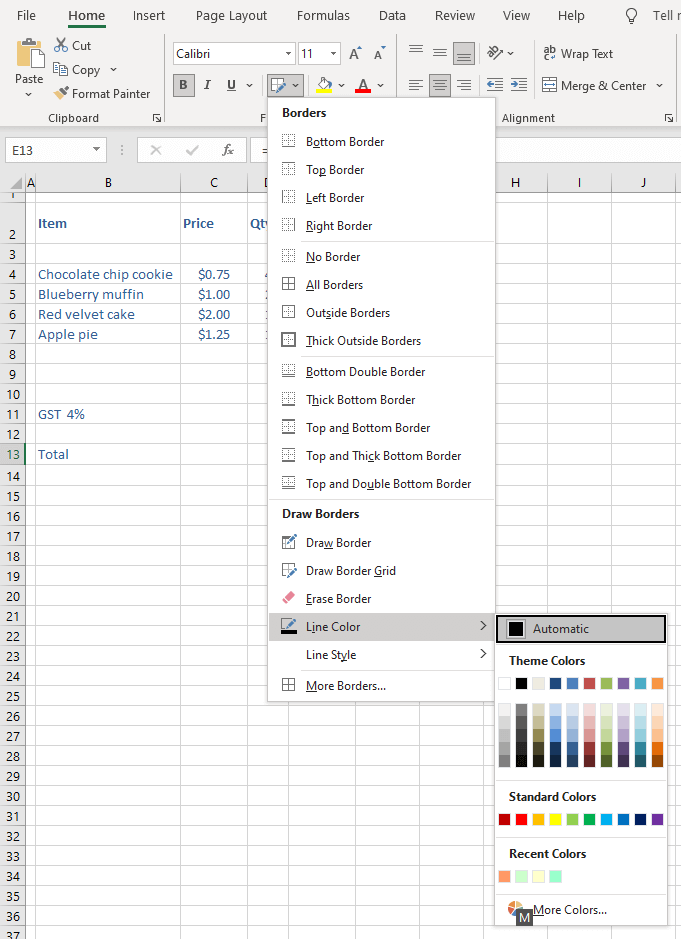
Task: Select All Borders menu option
Action: point(334,285)
